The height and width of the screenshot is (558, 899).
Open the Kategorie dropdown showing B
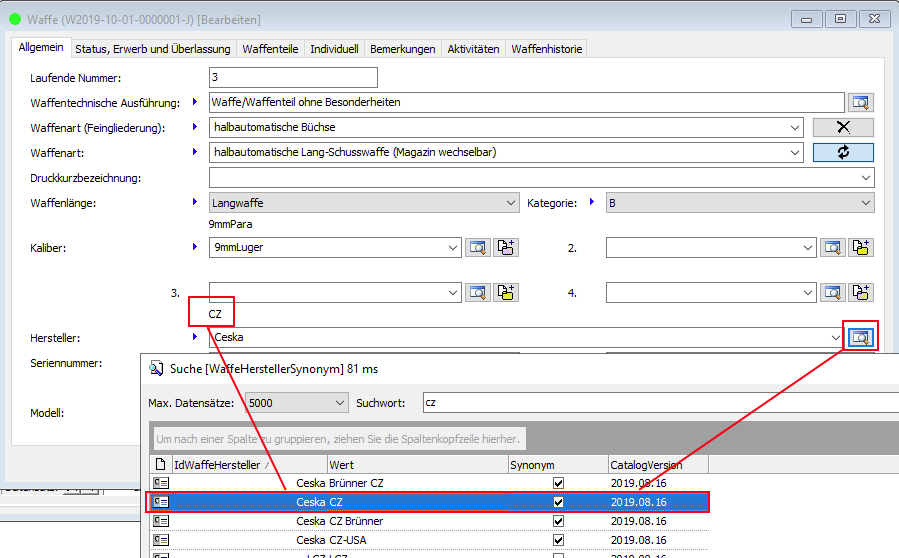(x=865, y=203)
